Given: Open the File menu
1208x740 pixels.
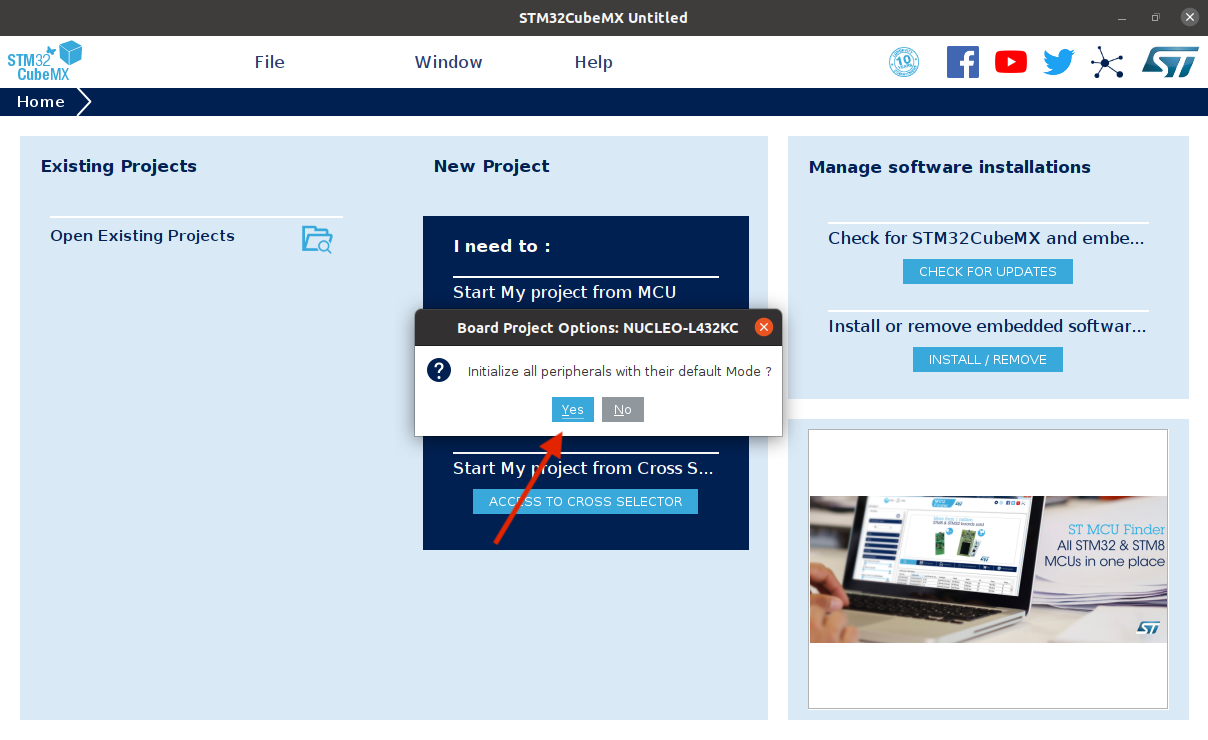Looking at the screenshot, I should pyautogui.click(x=269, y=62).
